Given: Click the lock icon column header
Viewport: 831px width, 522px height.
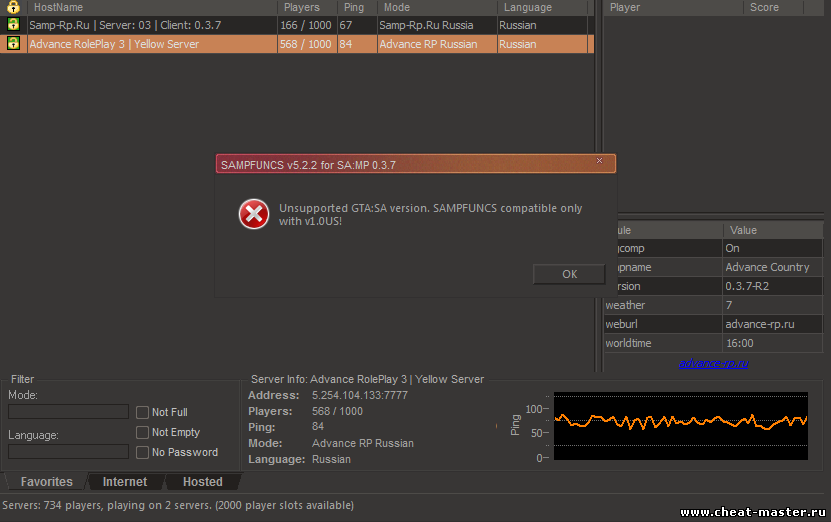Looking at the screenshot, I should pos(13,7).
